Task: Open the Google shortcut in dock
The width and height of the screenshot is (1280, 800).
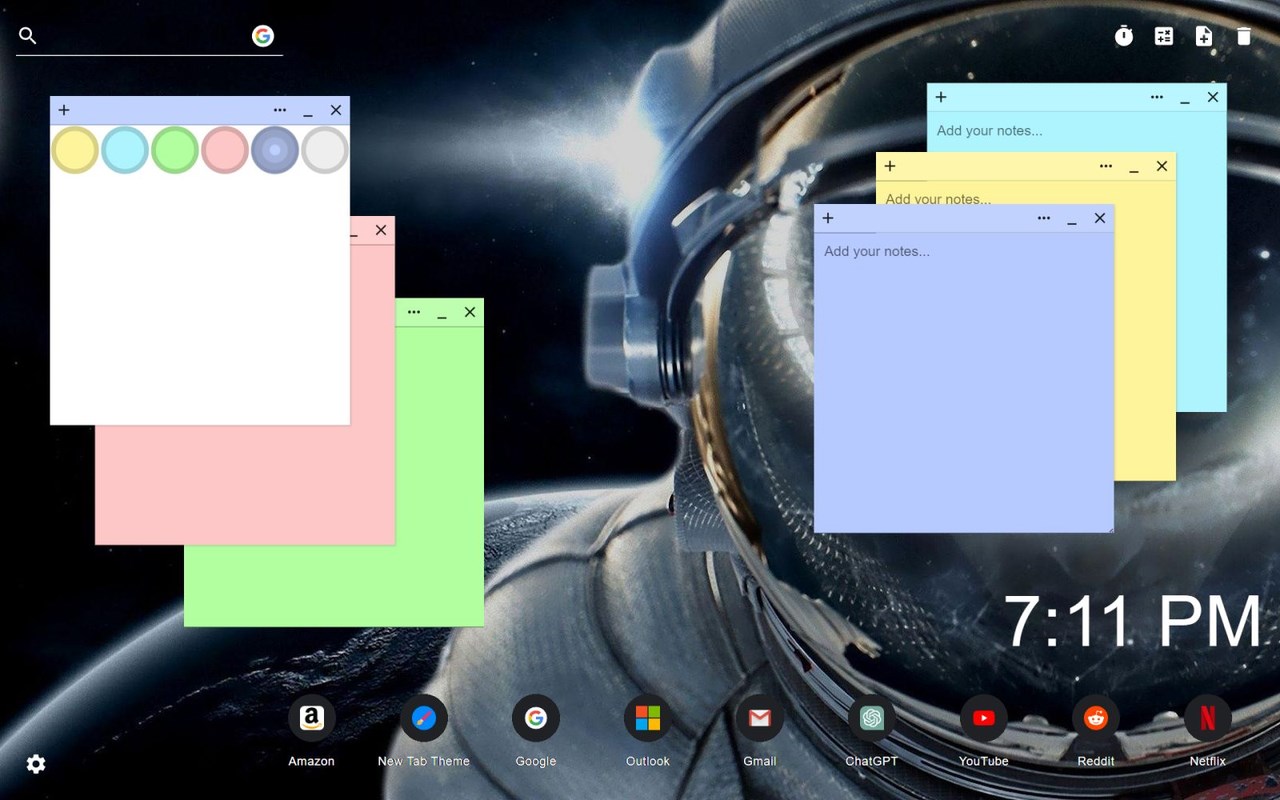Action: pyautogui.click(x=536, y=718)
